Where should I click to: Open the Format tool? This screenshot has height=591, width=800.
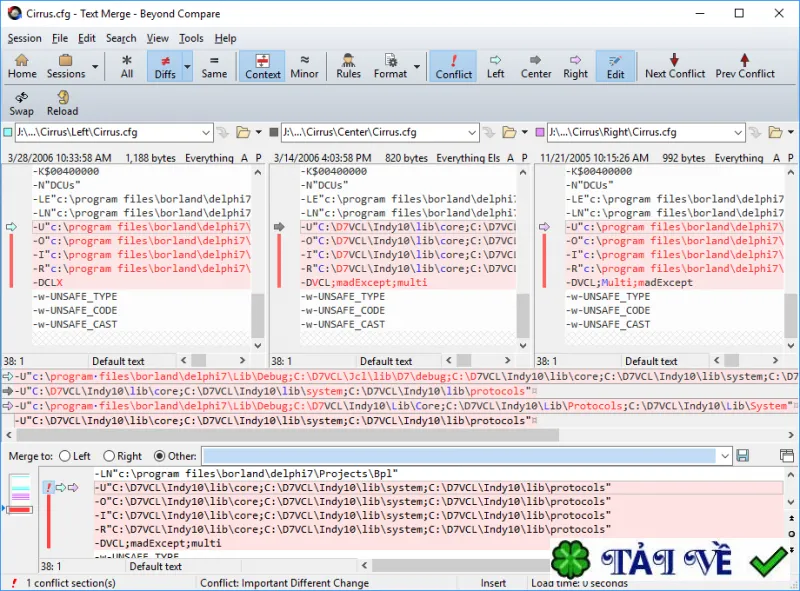(390, 66)
